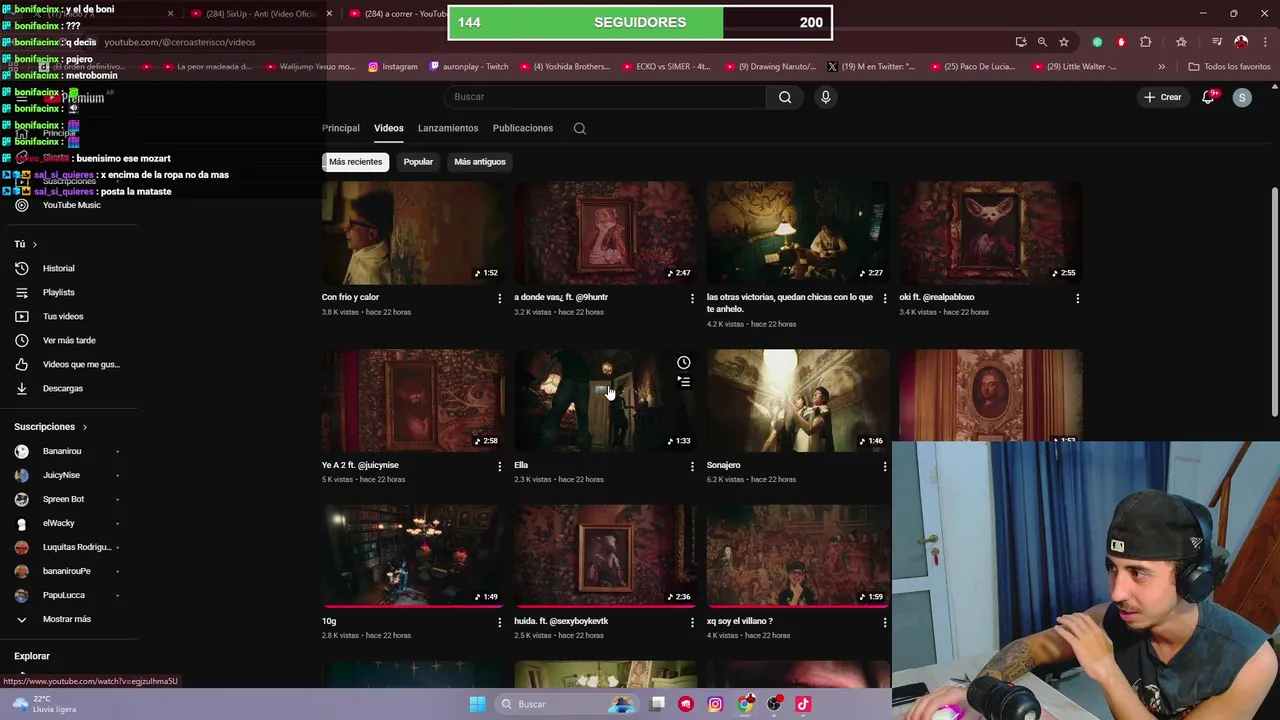
Task: Open the Con frío y calor title link
Action: pos(350,297)
